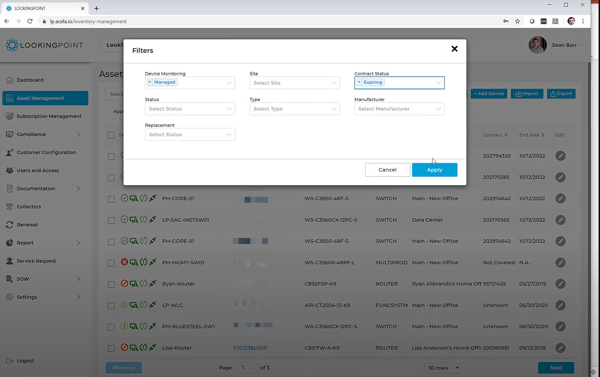
Task: Select checkbox for Ryan-Router row
Action: point(111,284)
